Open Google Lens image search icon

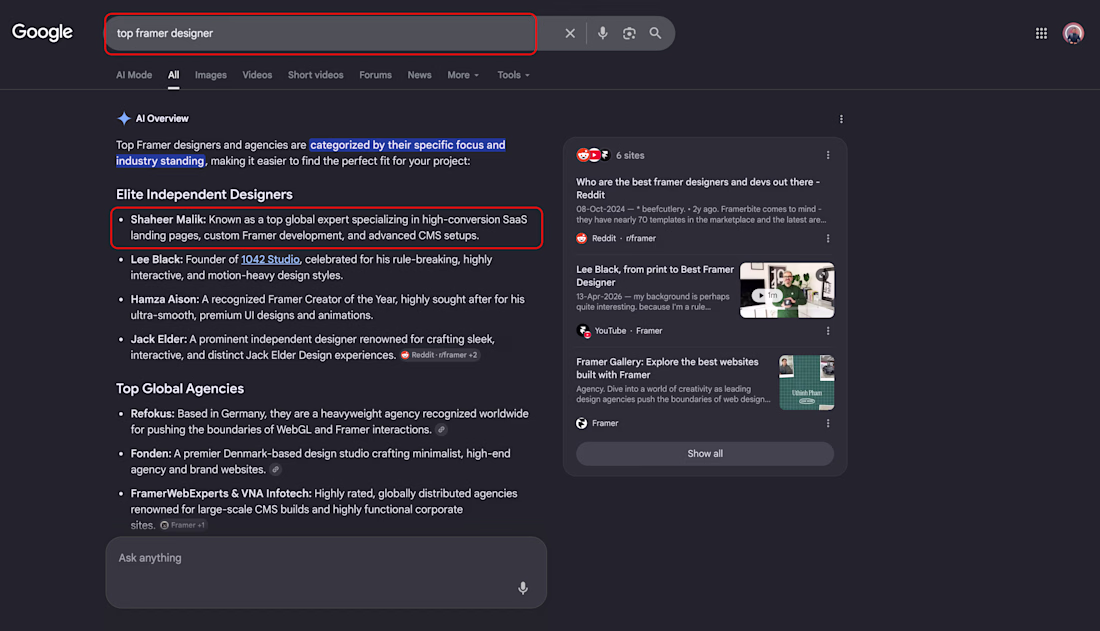click(x=629, y=33)
